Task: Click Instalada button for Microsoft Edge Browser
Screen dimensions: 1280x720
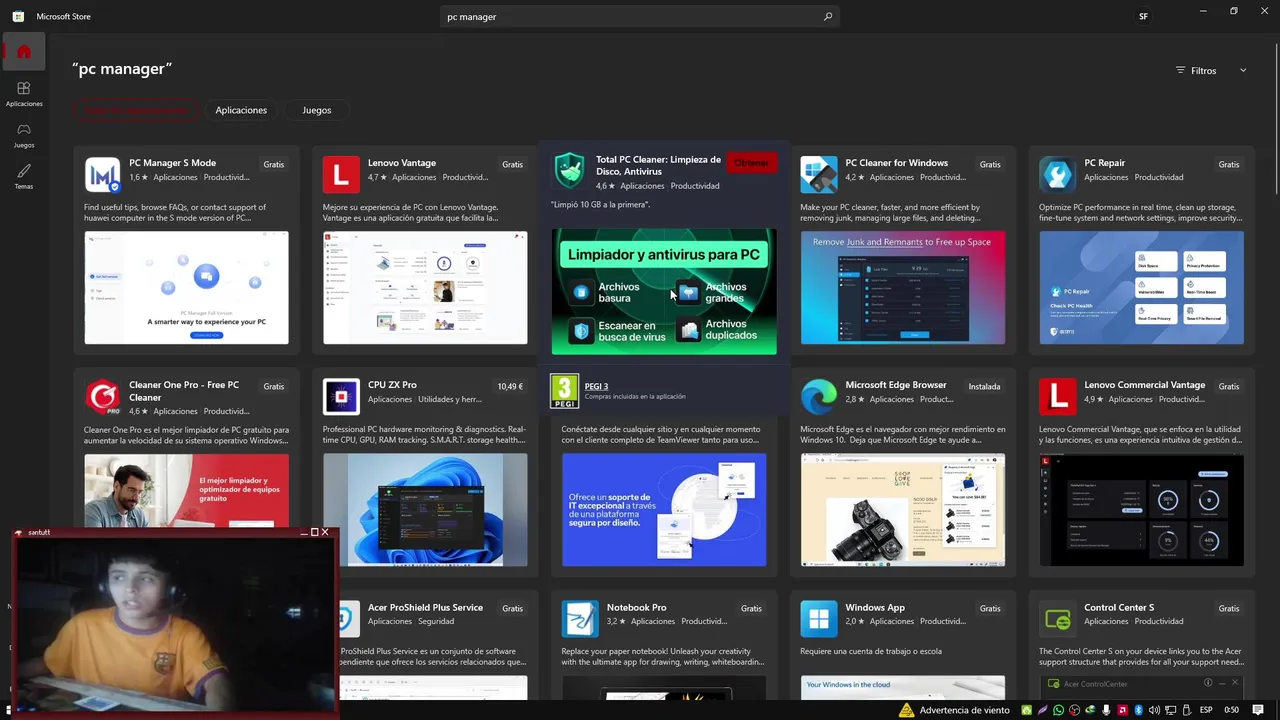Action: pyautogui.click(x=984, y=386)
